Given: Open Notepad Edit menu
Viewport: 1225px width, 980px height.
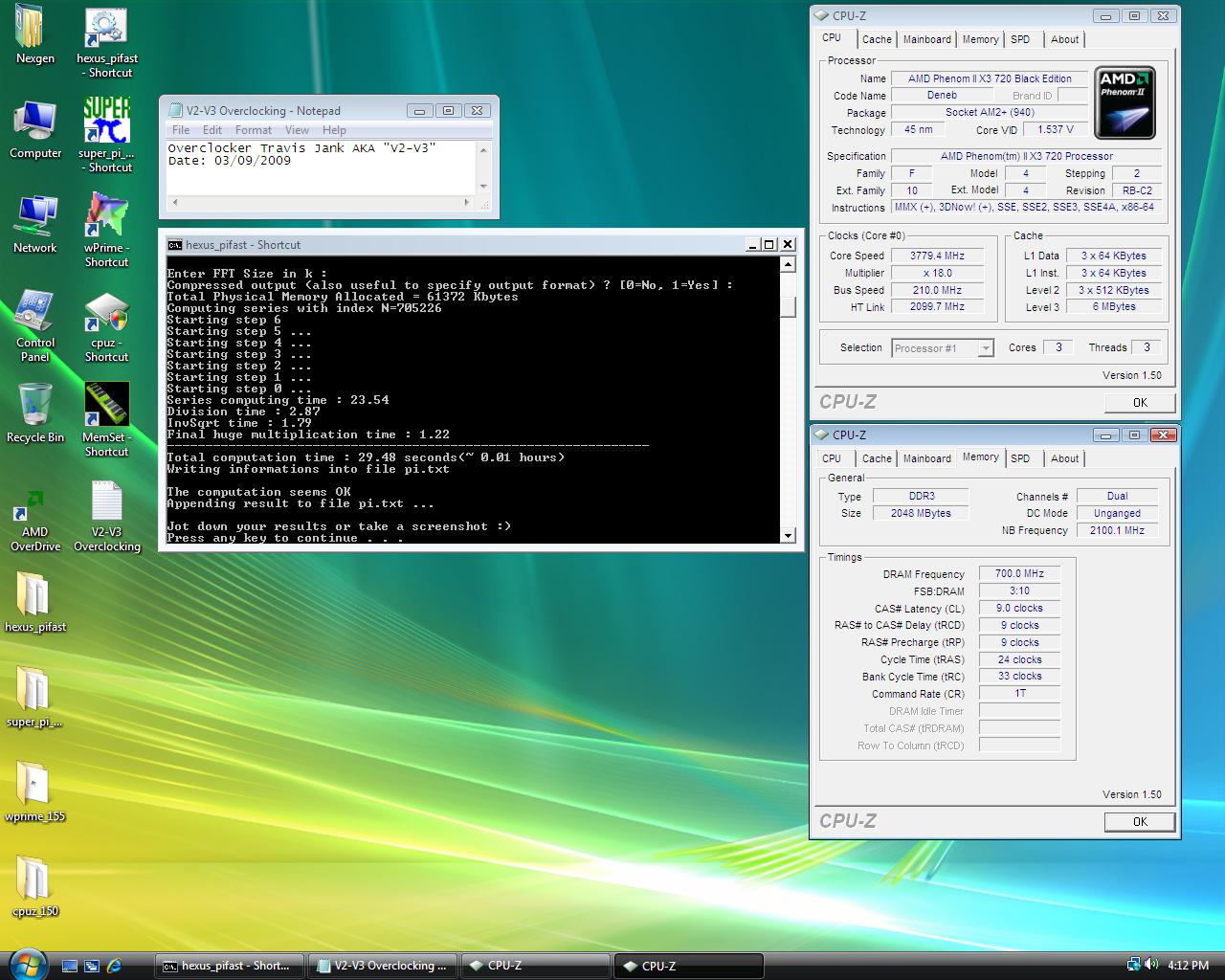Looking at the screenshot, I should coord(212,130).
